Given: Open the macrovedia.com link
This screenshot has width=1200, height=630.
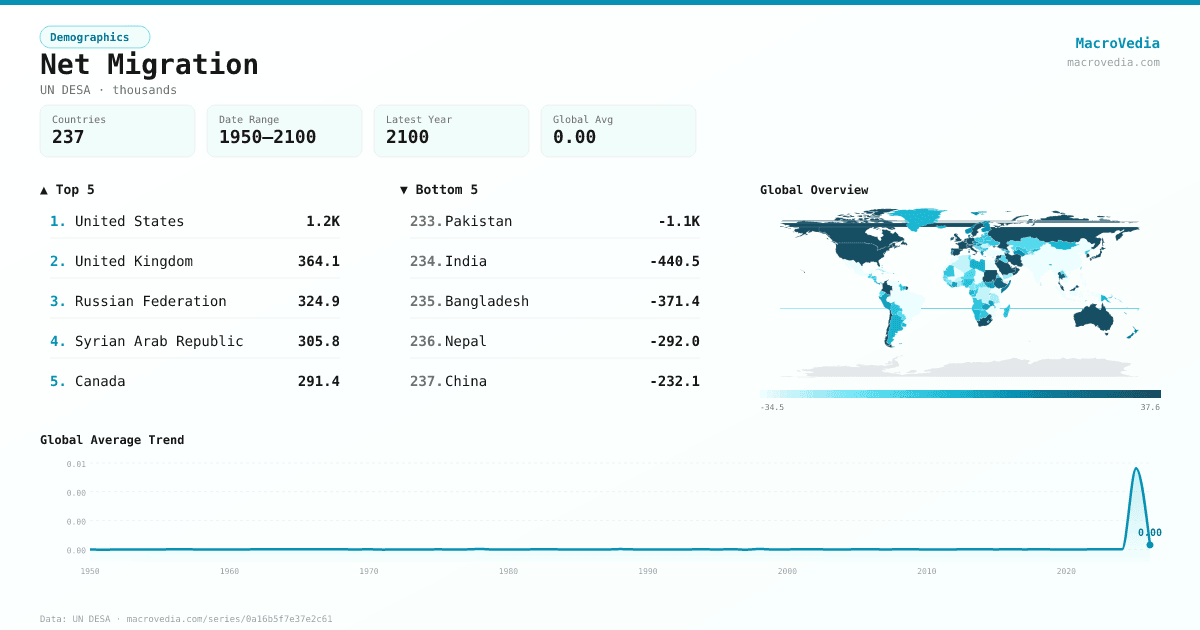Looking at the screenshot, I should [1113, 60].
